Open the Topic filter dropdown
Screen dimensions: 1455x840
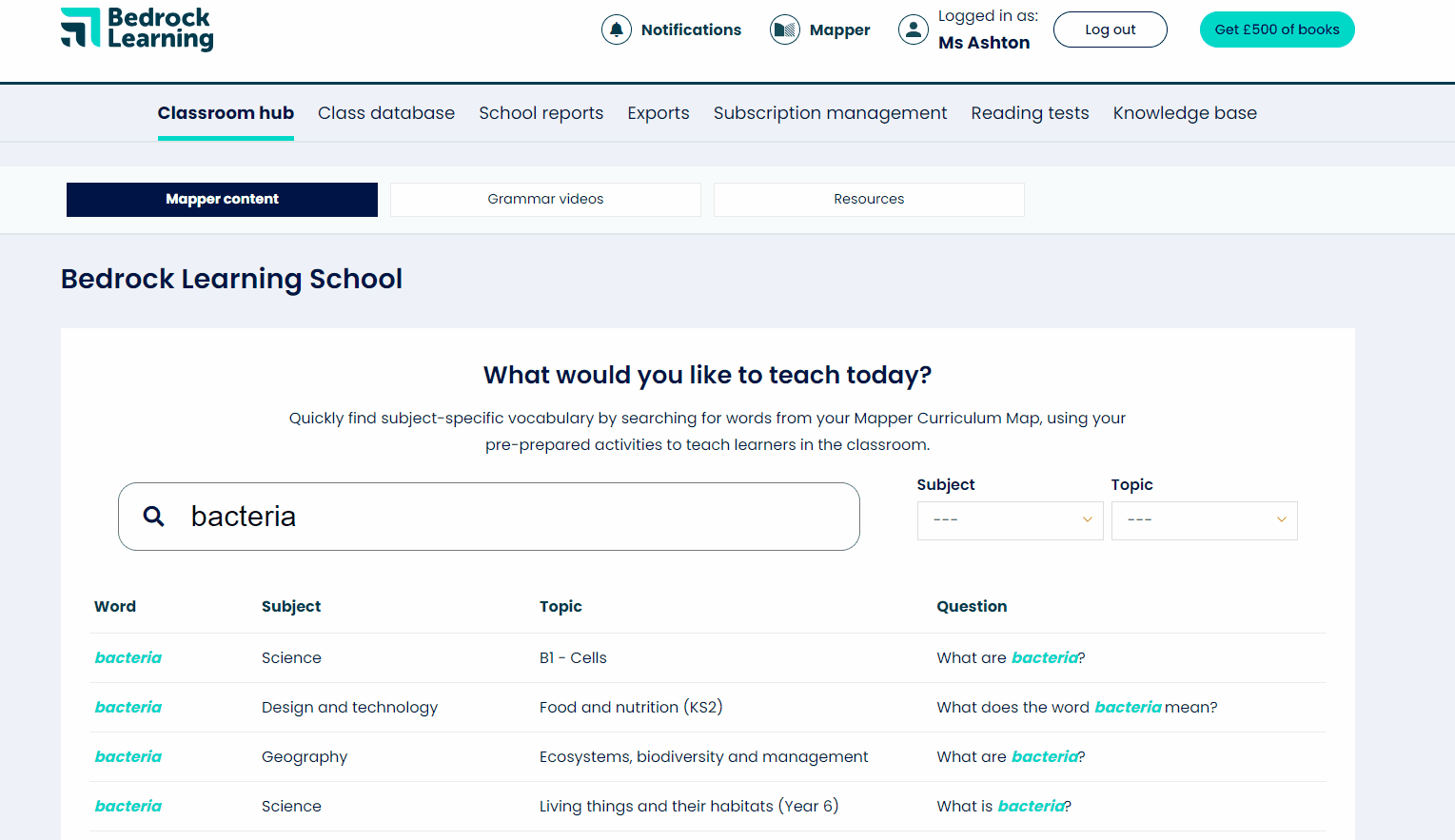coord(1204,520)
